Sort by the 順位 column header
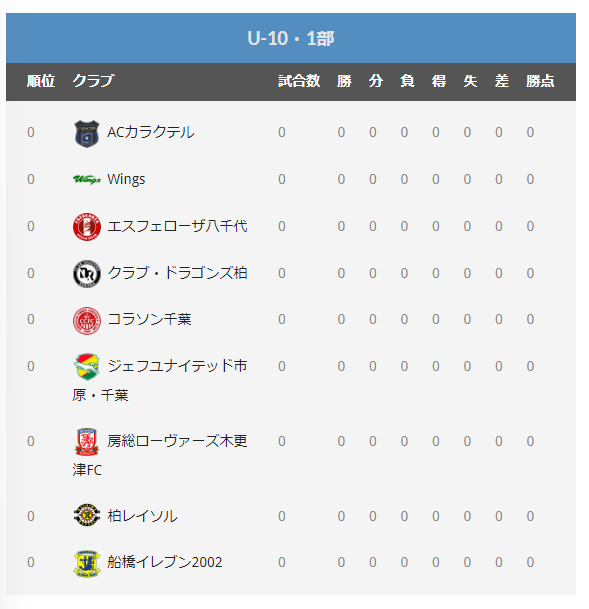589x609 pixels. [41, 81]
